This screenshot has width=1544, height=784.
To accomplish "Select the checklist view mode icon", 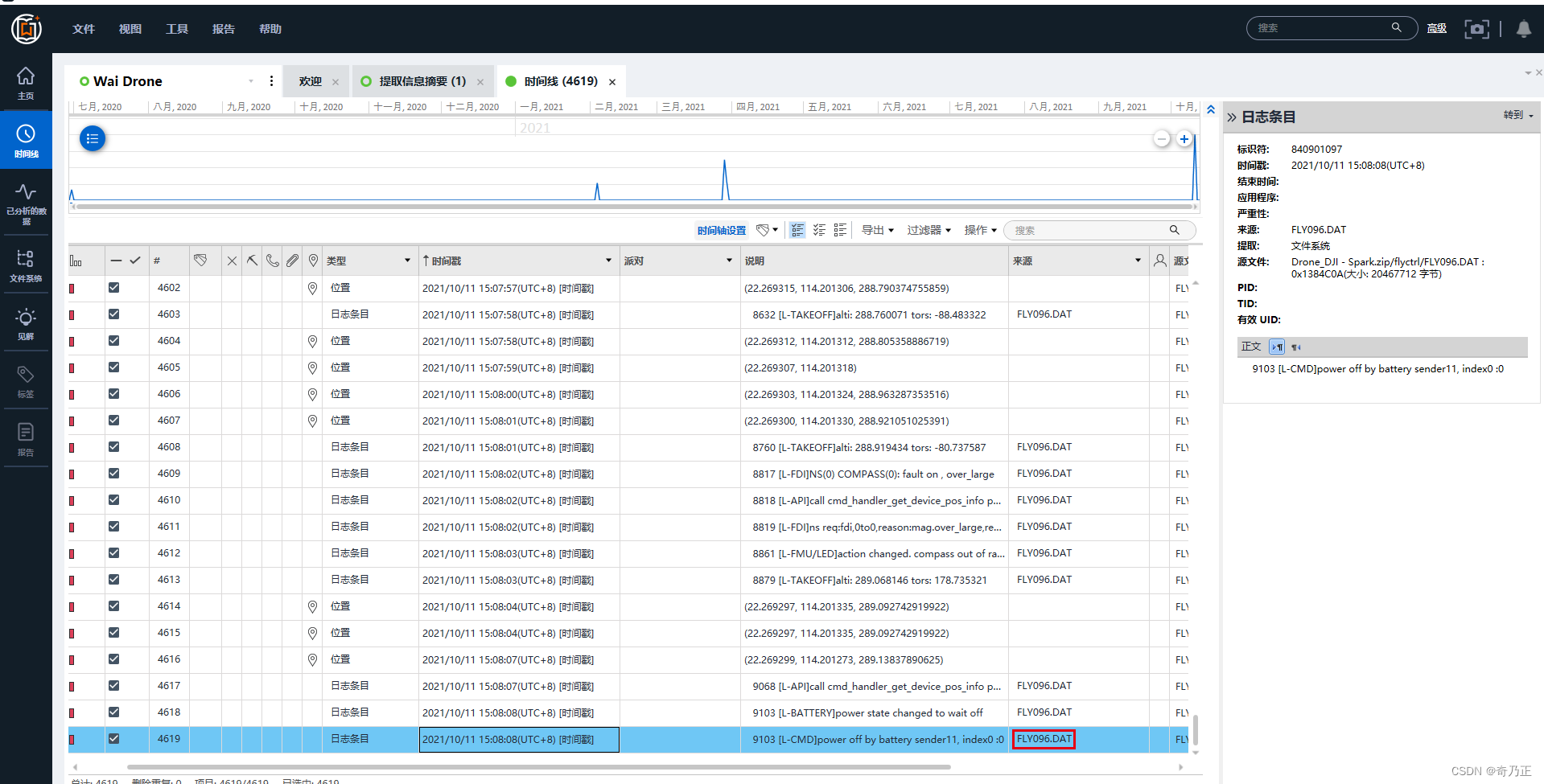I will coord(819,230).
